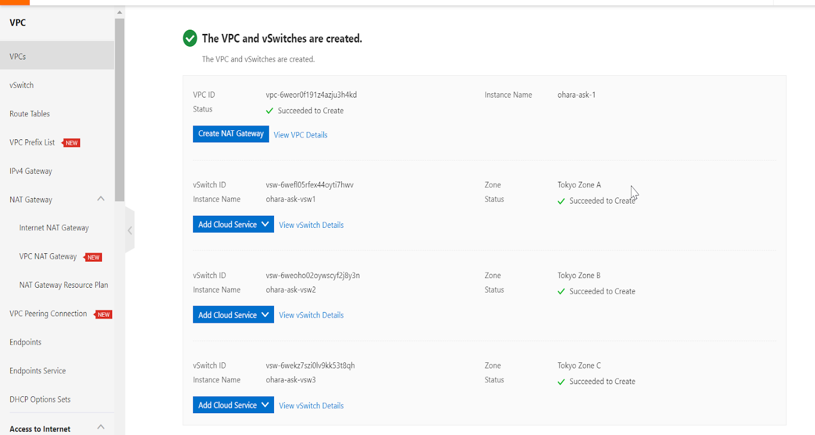Click the NEW badge beside VPC Prefix List

click(x=72, y=143)
